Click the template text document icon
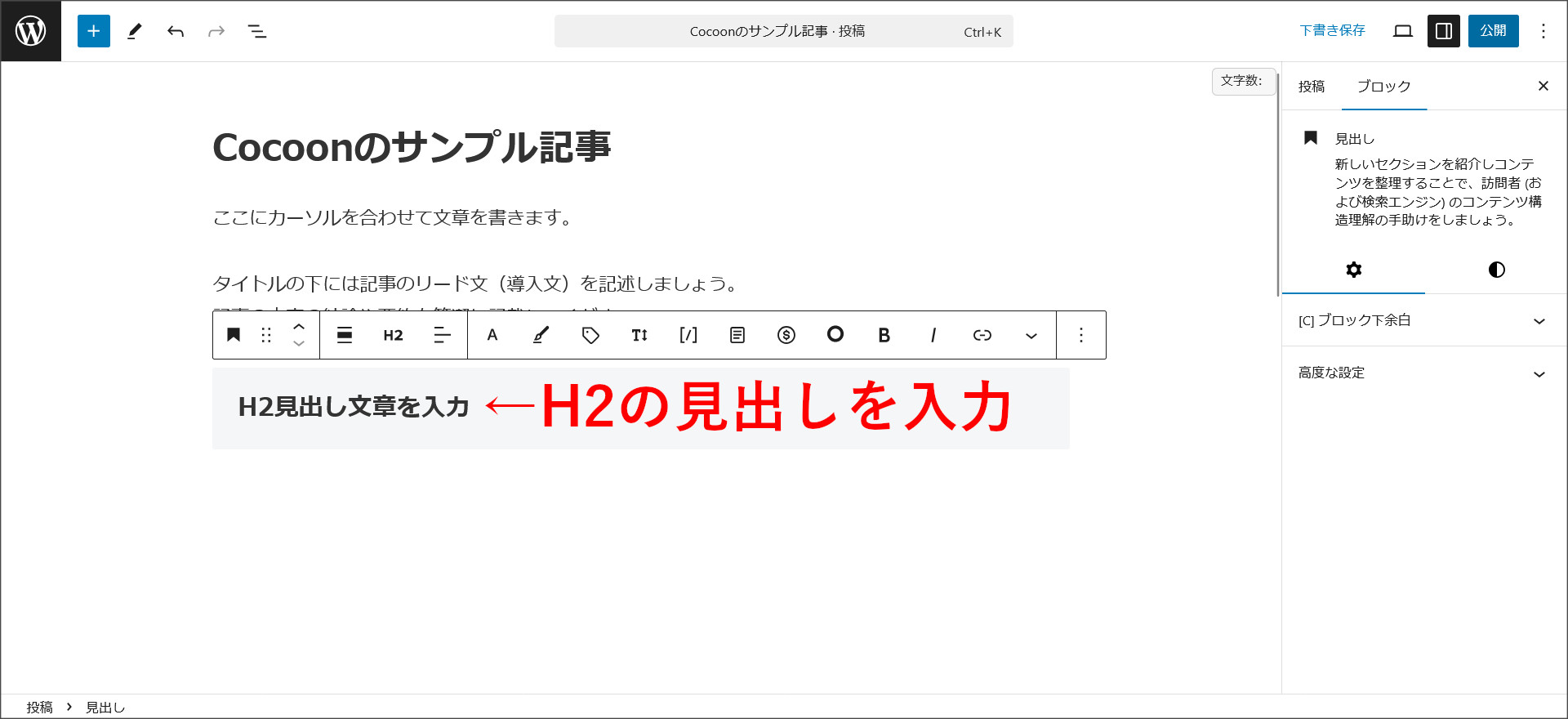 tap(737, 335)
